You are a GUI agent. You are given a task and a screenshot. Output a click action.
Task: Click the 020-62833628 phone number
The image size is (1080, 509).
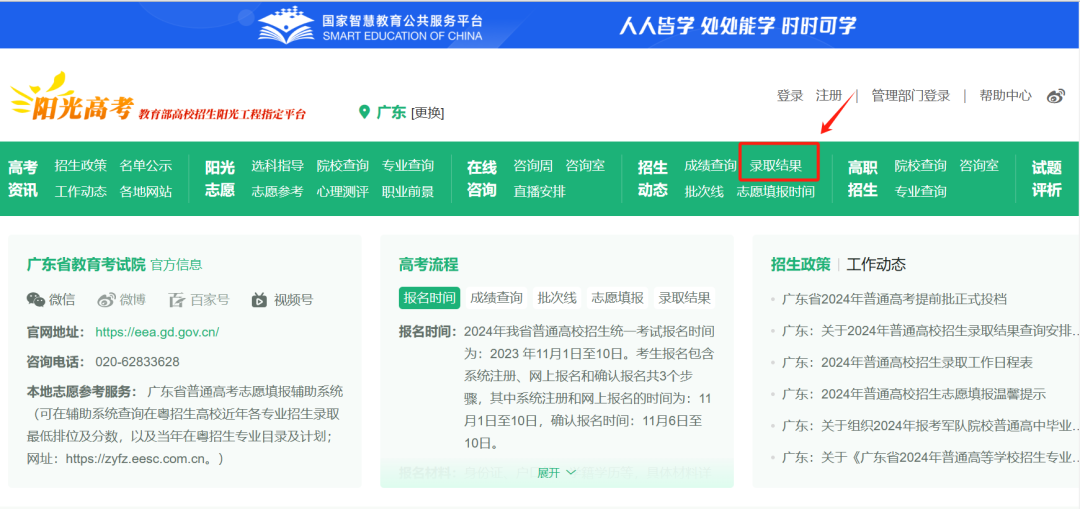[137, 362]
